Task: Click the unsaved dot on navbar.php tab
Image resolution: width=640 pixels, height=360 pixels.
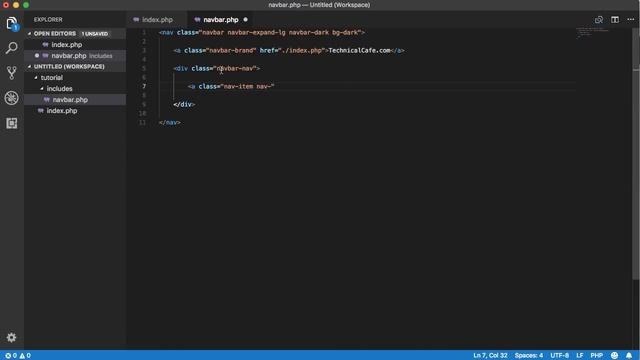Action: 245,20
